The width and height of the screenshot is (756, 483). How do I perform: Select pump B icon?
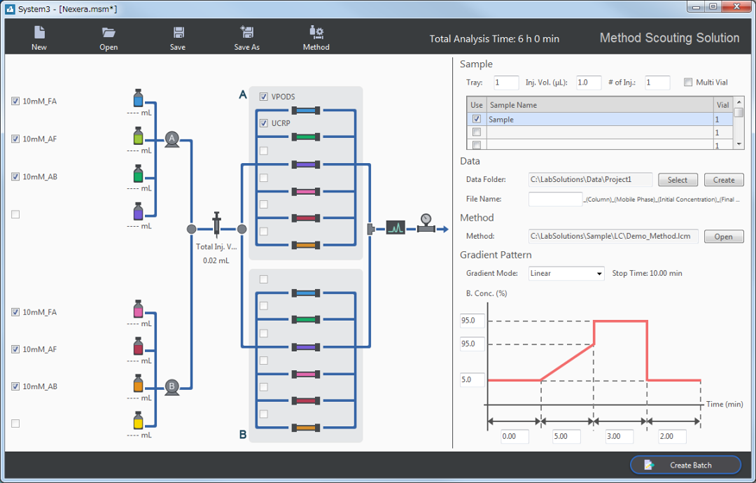point(172,386)
